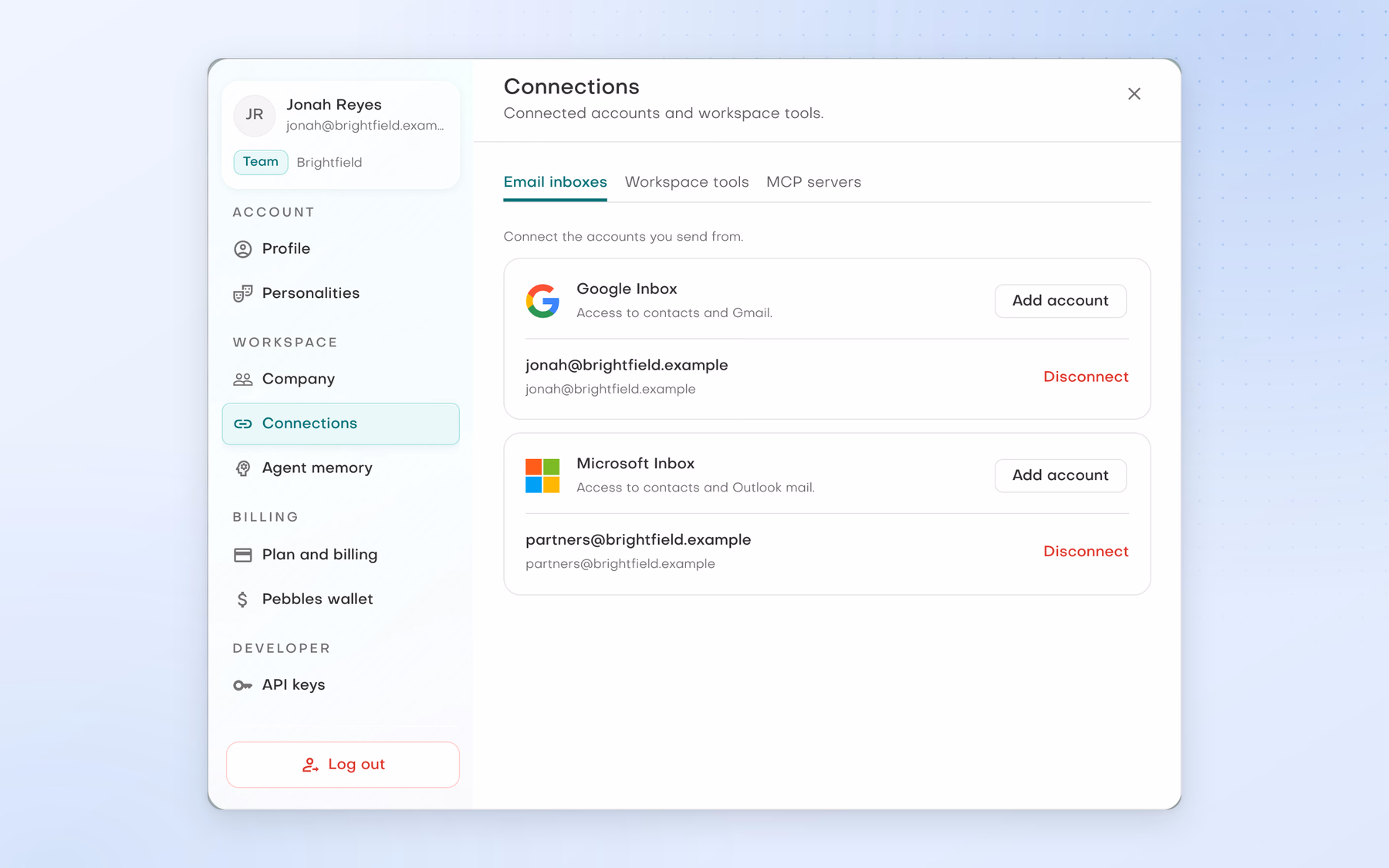Click the Jonah Reyes name
1389x868 pixels.
click(x=334, y=105)
